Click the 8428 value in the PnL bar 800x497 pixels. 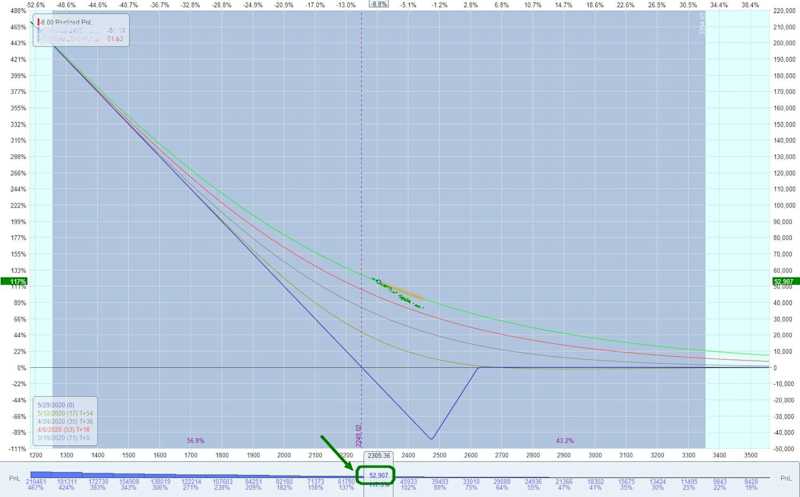coord(751,481)
